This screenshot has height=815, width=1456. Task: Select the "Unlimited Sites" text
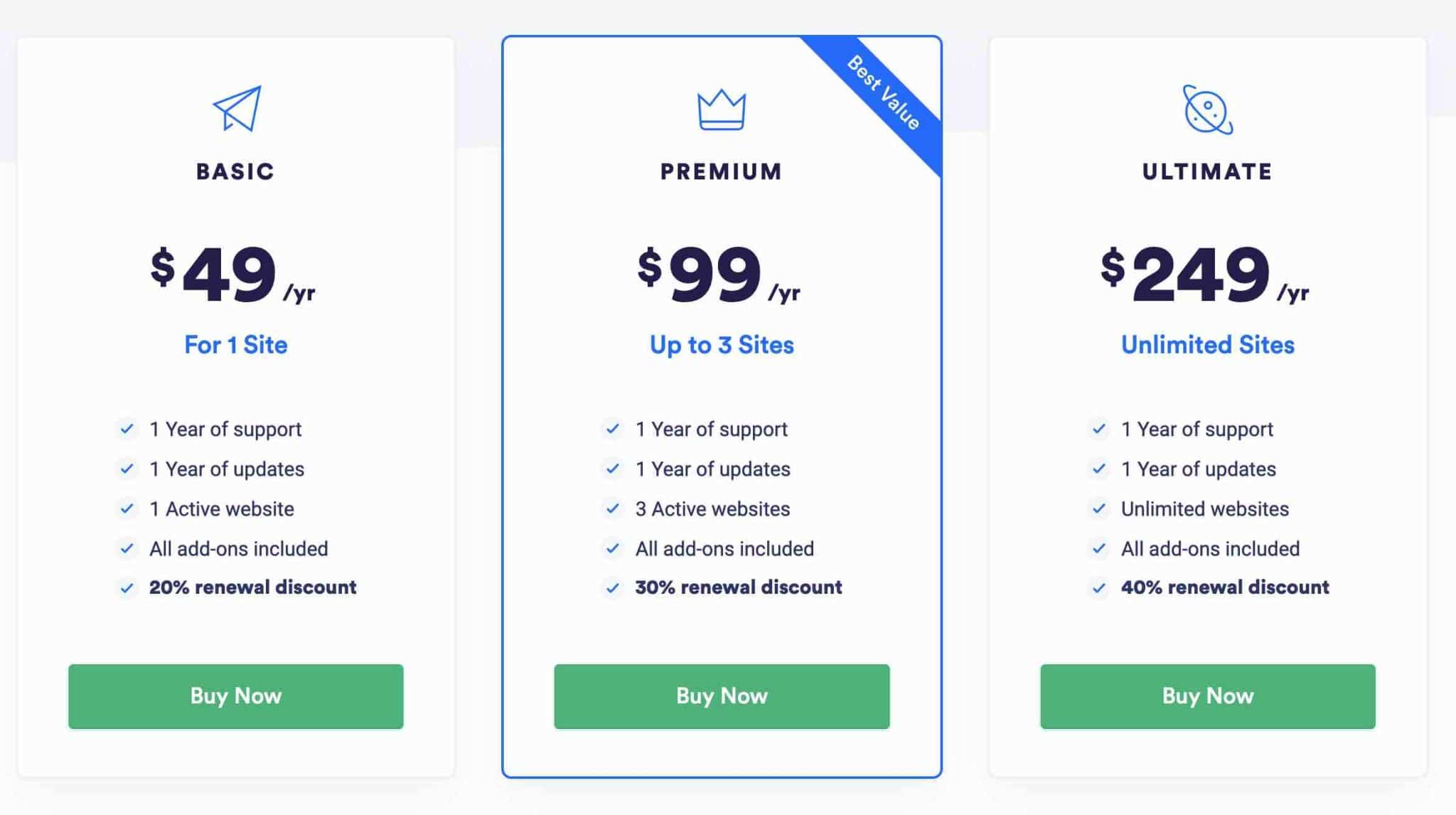1207,345
